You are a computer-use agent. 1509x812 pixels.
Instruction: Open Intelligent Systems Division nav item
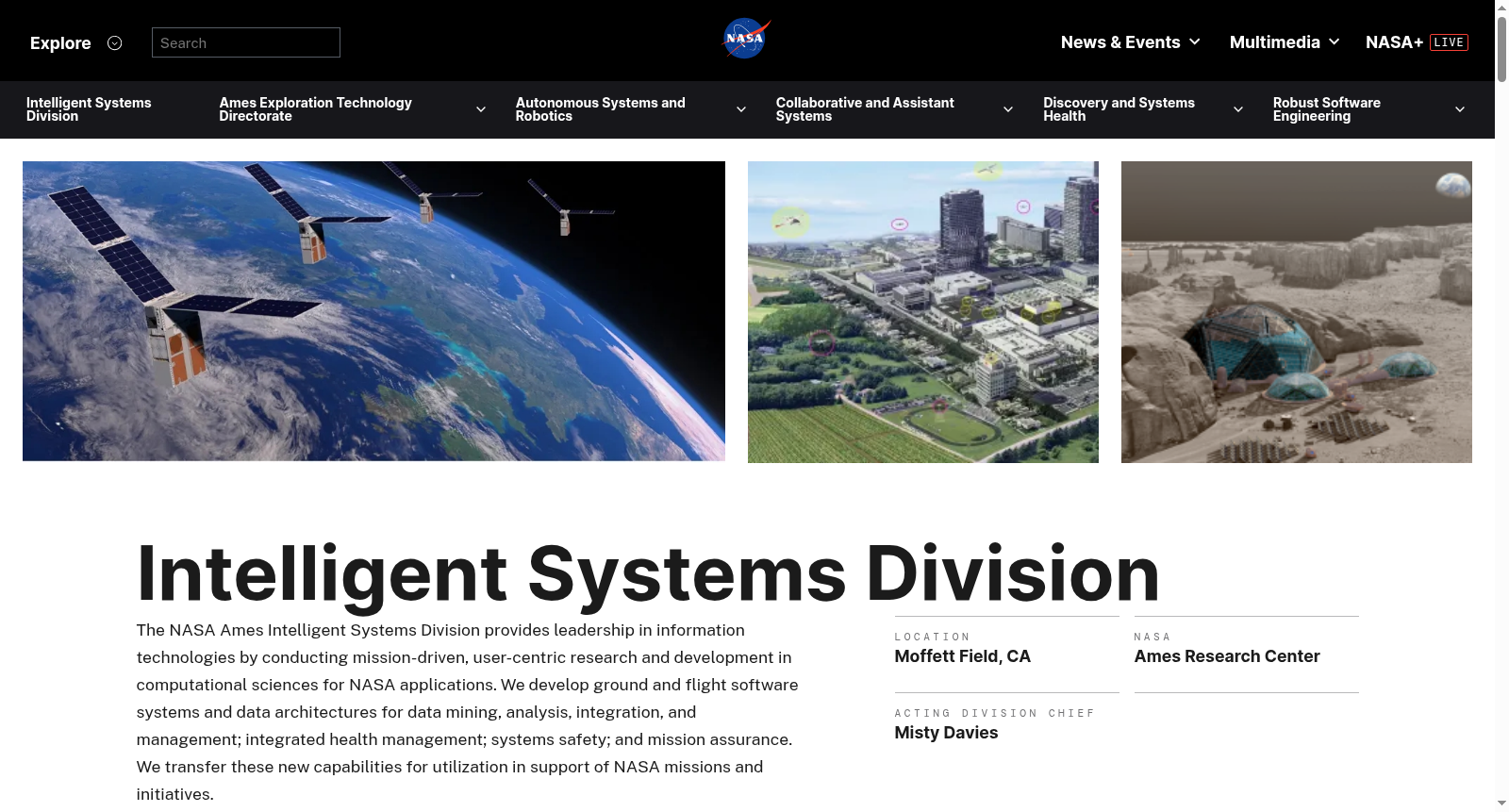(89, 109)
